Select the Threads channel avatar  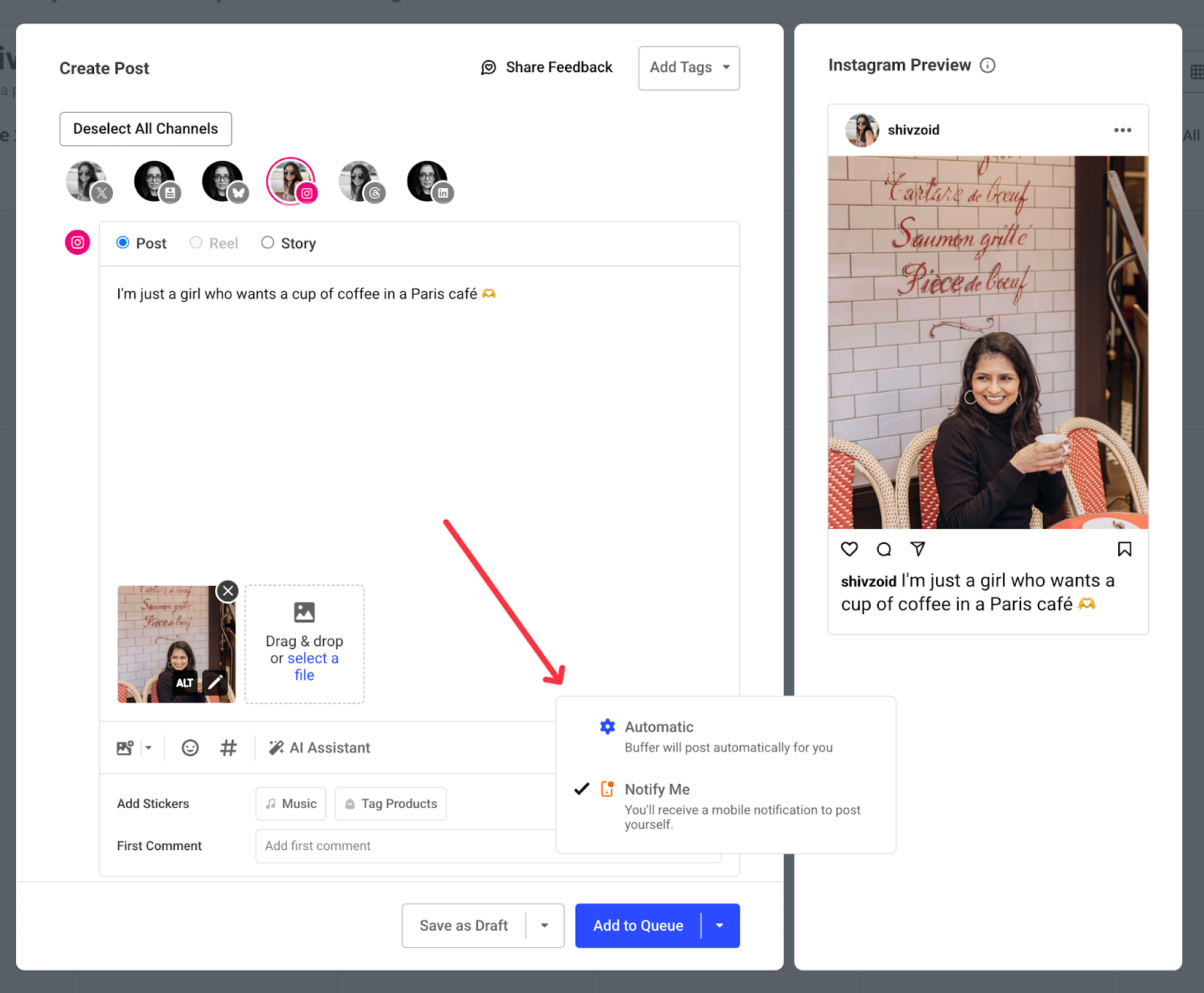[360, 181]
